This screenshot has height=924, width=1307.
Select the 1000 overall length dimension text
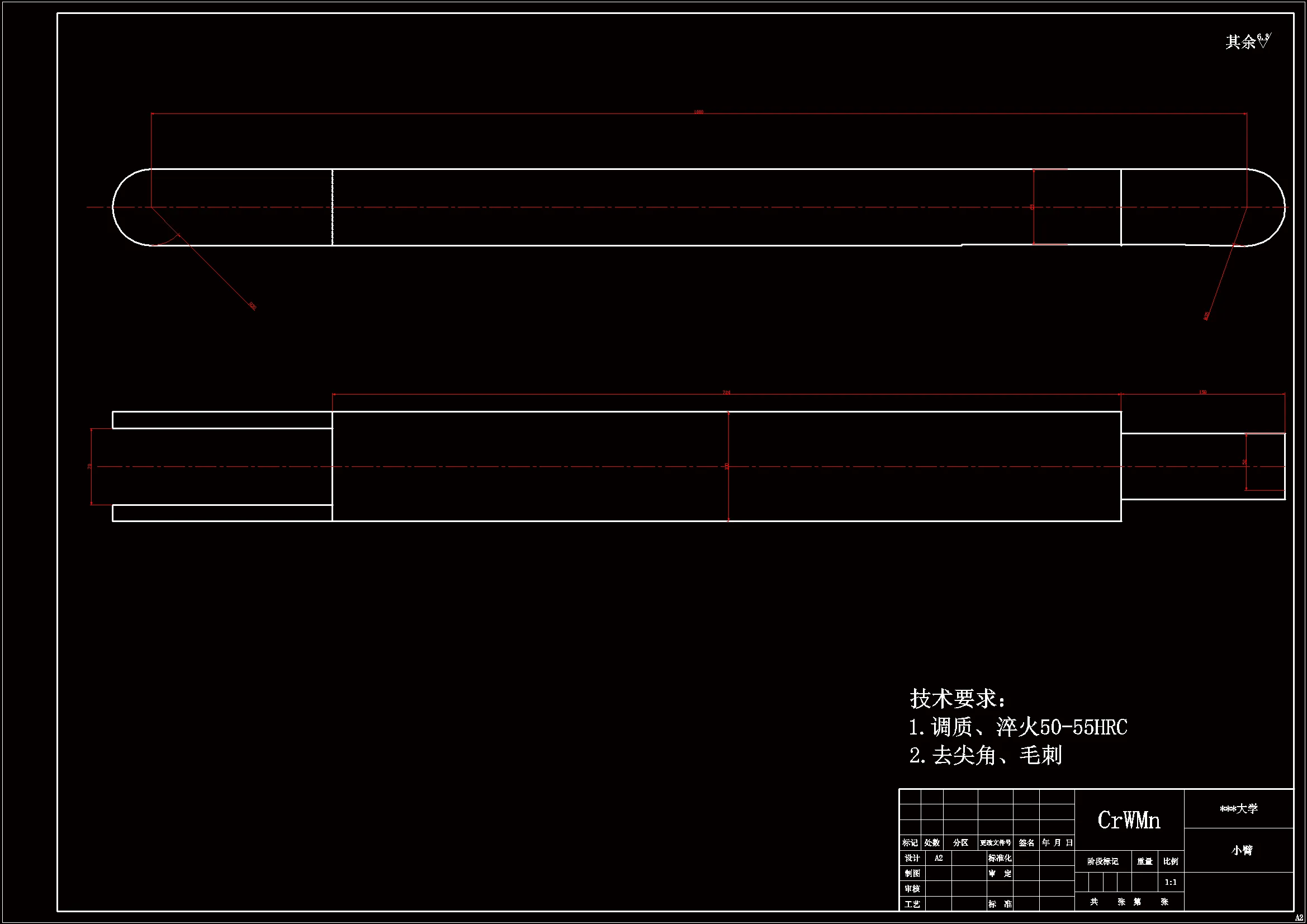[x=698, y=112]
